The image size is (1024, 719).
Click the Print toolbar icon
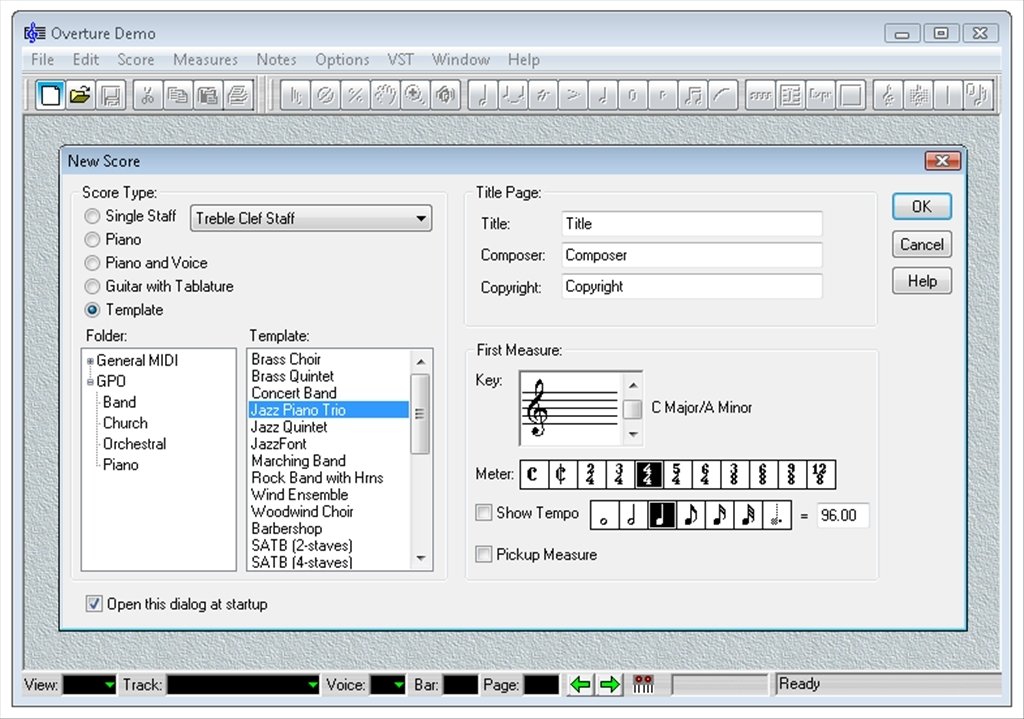point(238,95)
